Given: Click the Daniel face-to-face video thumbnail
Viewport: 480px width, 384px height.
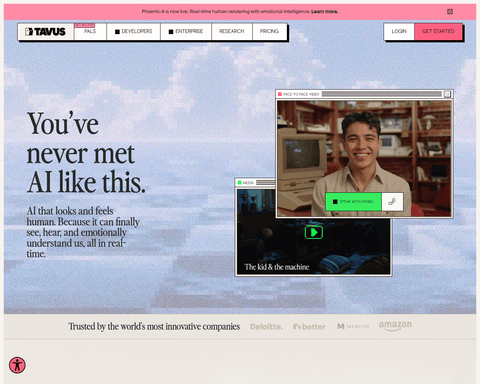Looking at the screenshot, I should (x=364, y=159).
